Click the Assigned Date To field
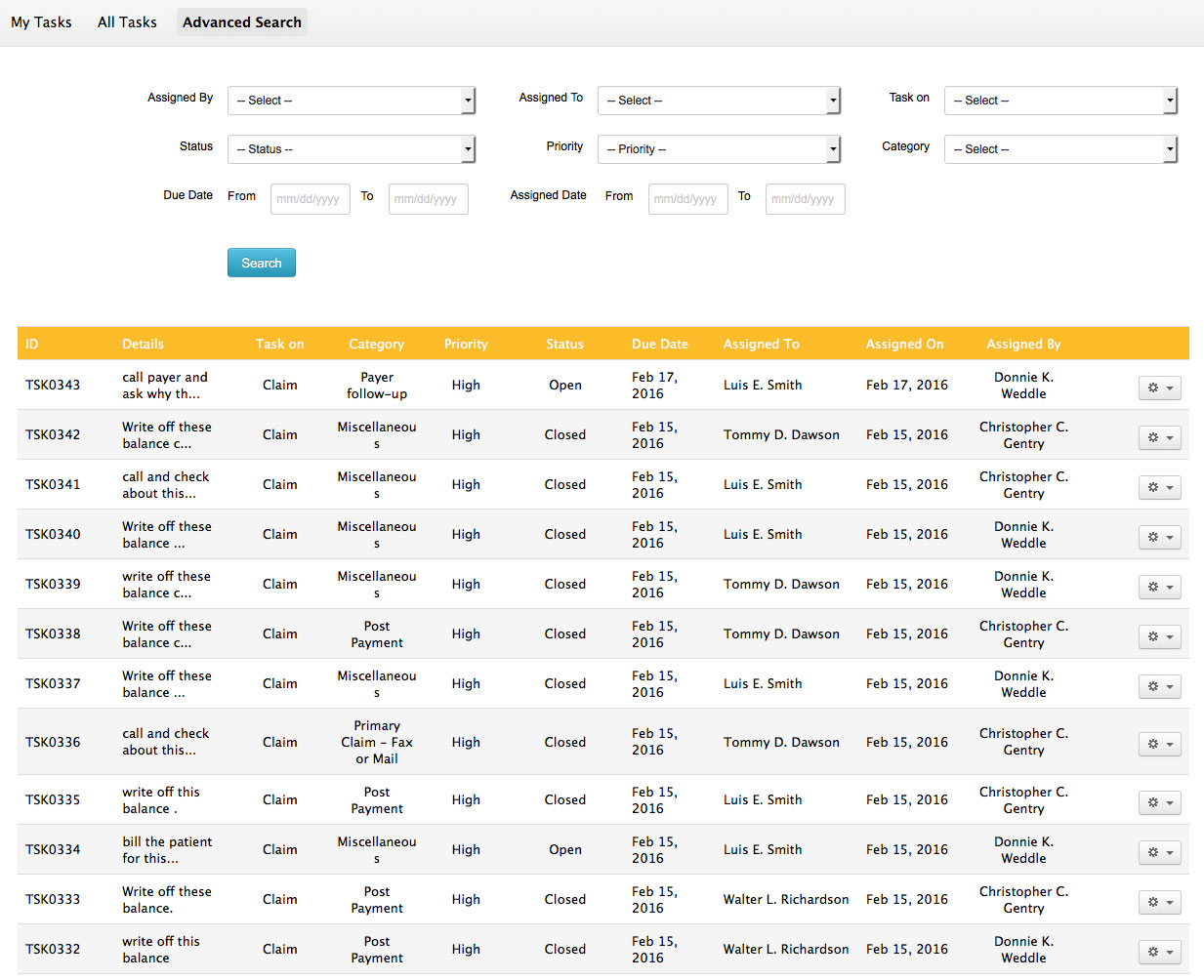The image size is (1204, 980). click(805, 199)
